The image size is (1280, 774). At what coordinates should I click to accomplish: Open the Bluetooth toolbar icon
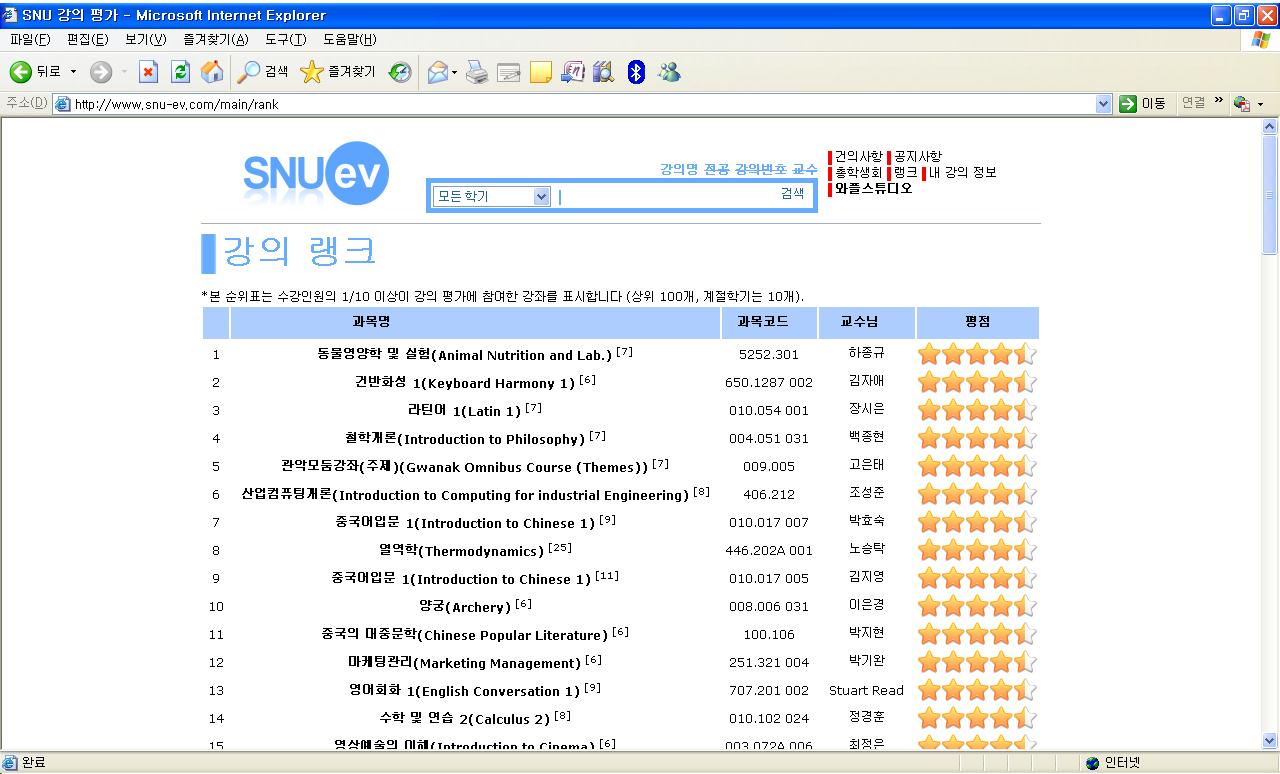pyautogui.click(x=636, y=72)
